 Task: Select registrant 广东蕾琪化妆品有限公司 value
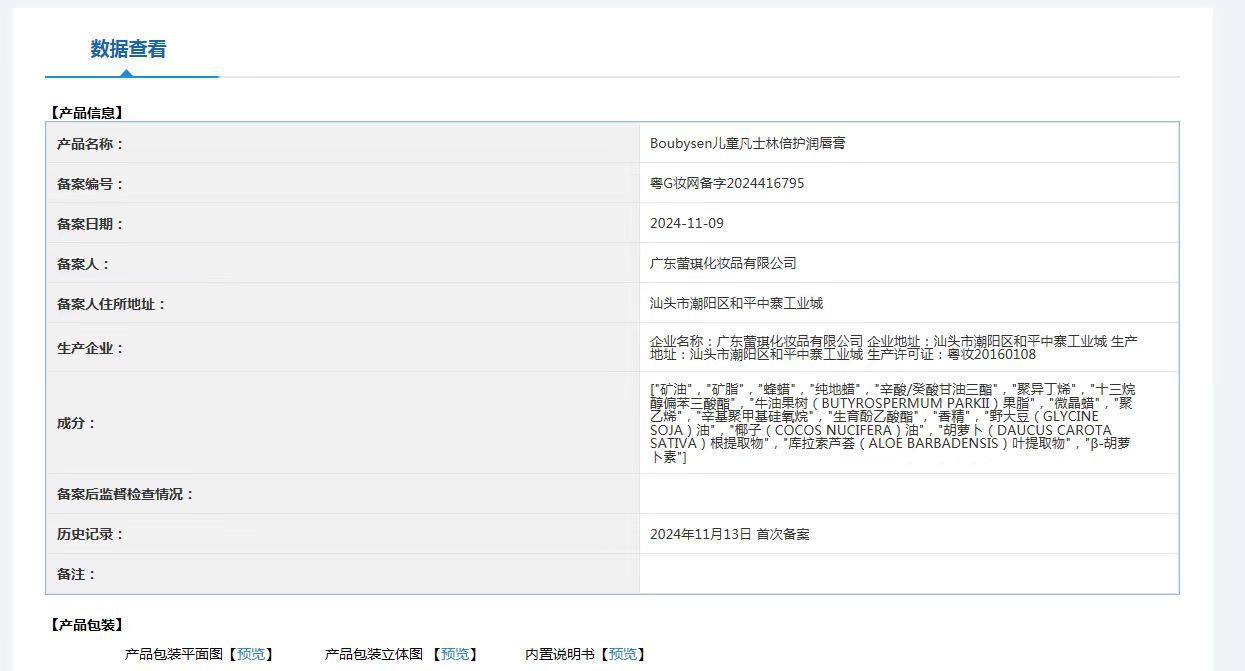pyautogui.click(x=723, y=264)
